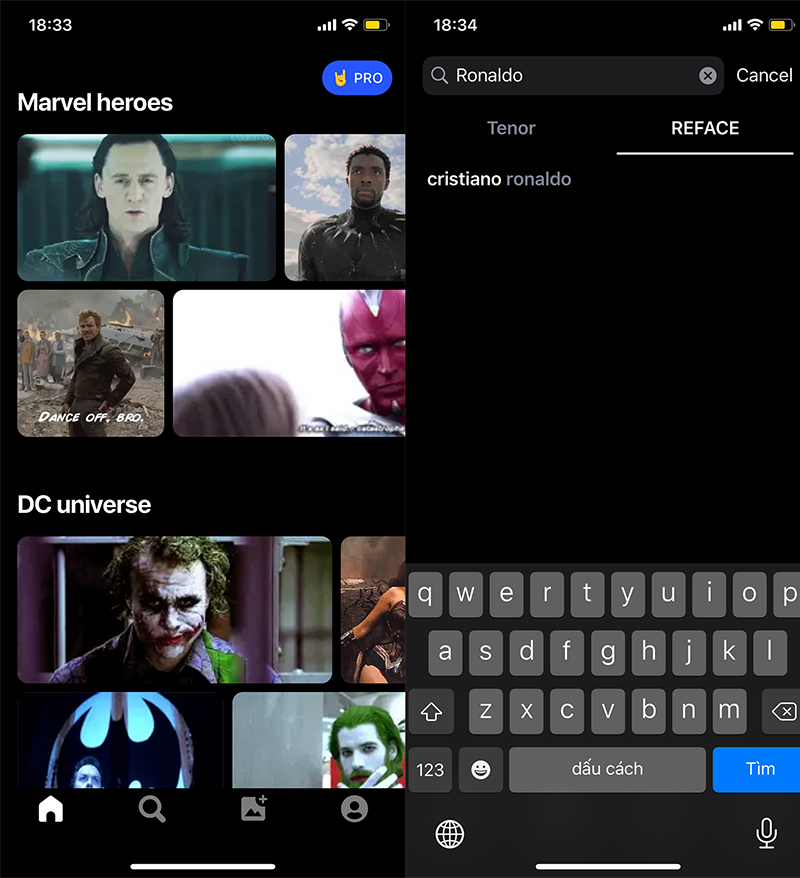Viewport: 800px width, 878px height.
Task: Tap the j key
Action: [689, 652]
